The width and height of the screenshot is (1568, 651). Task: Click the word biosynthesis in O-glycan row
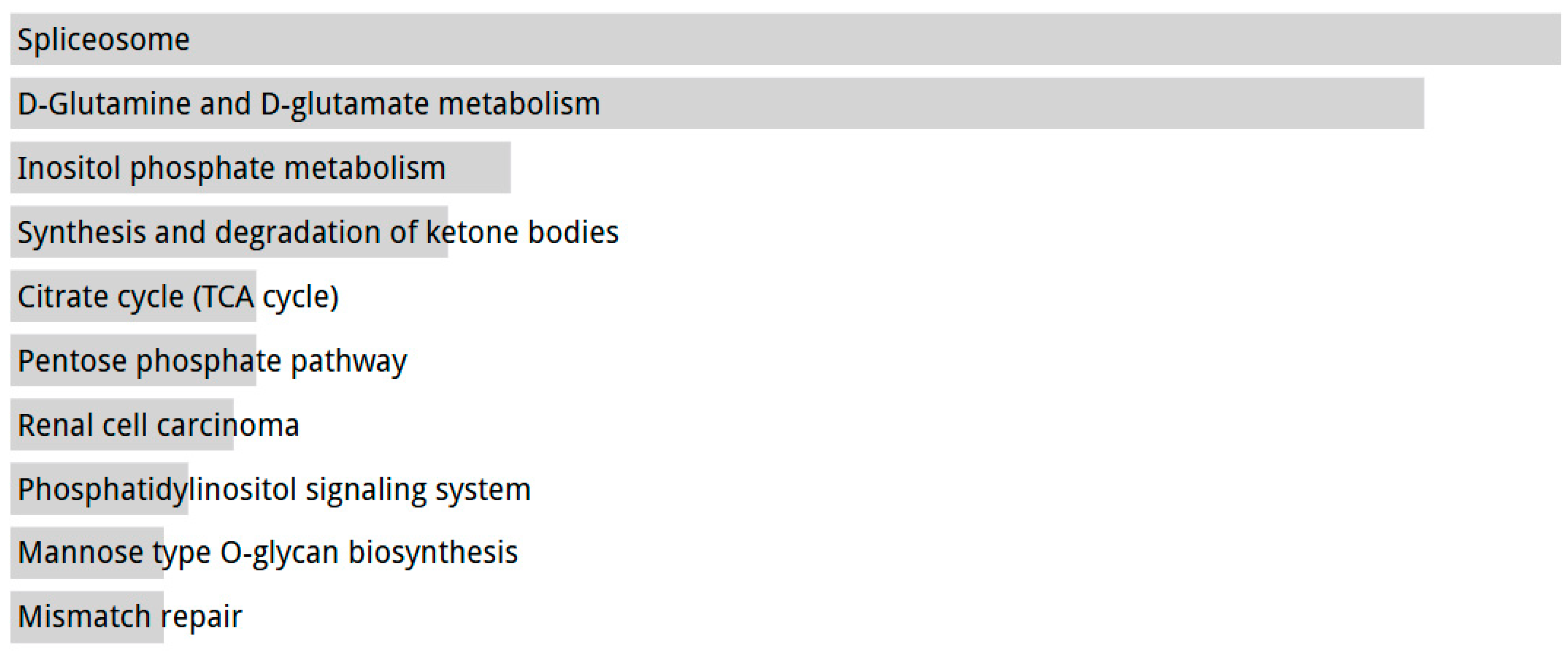(x=433, y=553)
